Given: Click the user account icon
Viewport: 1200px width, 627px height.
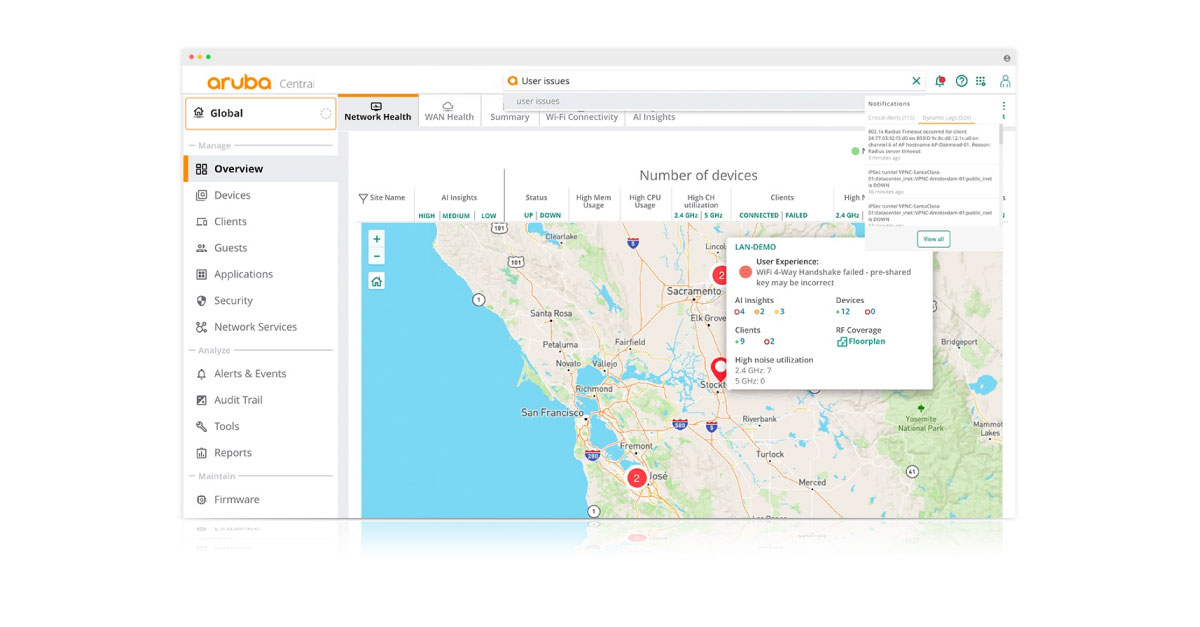Looking at the screenshot, I should [1005, 81].
